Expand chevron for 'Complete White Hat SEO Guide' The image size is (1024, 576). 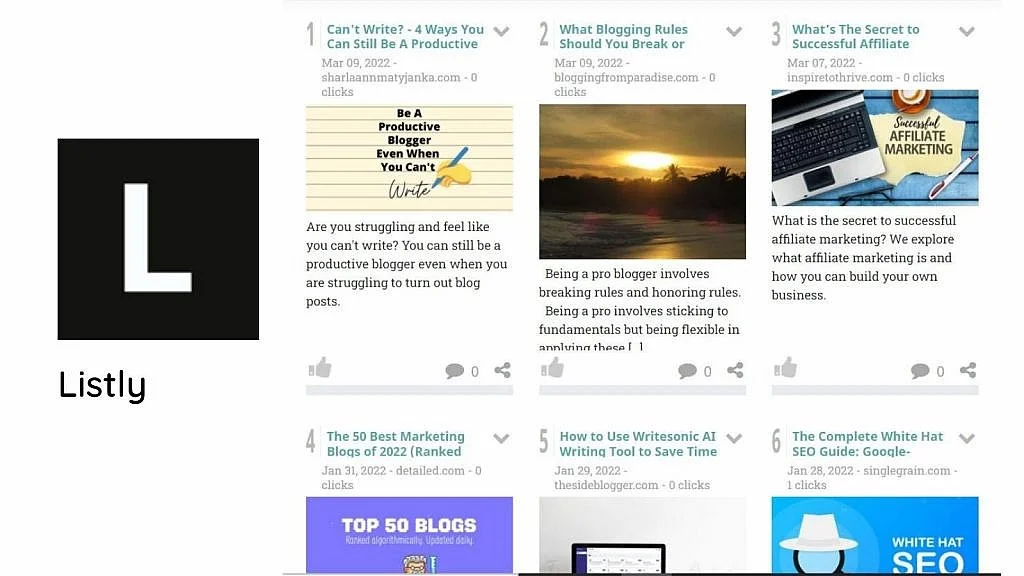967,438
